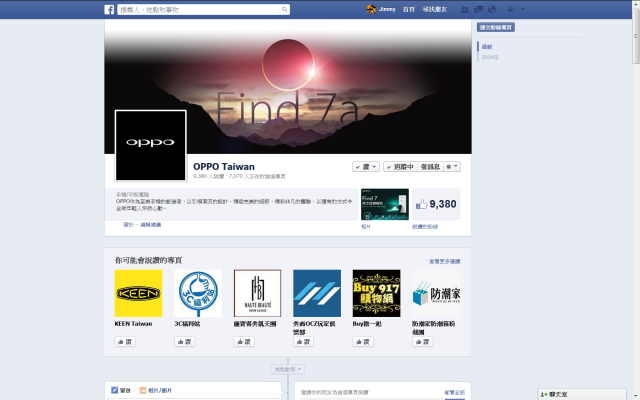The width and height of the screenshot is (640, 400).
Task: Open the Find 7 photos thumbnail
Action: pos(384,204)
